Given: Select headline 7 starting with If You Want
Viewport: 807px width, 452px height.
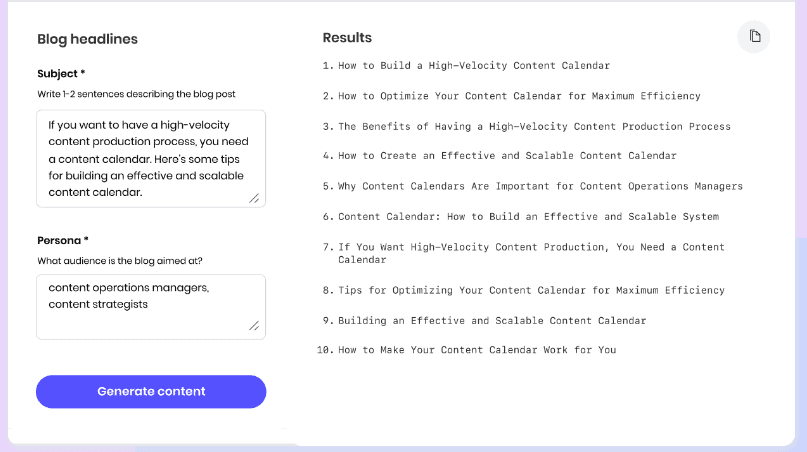Looking at the screenshot, I should click(531, 253).
